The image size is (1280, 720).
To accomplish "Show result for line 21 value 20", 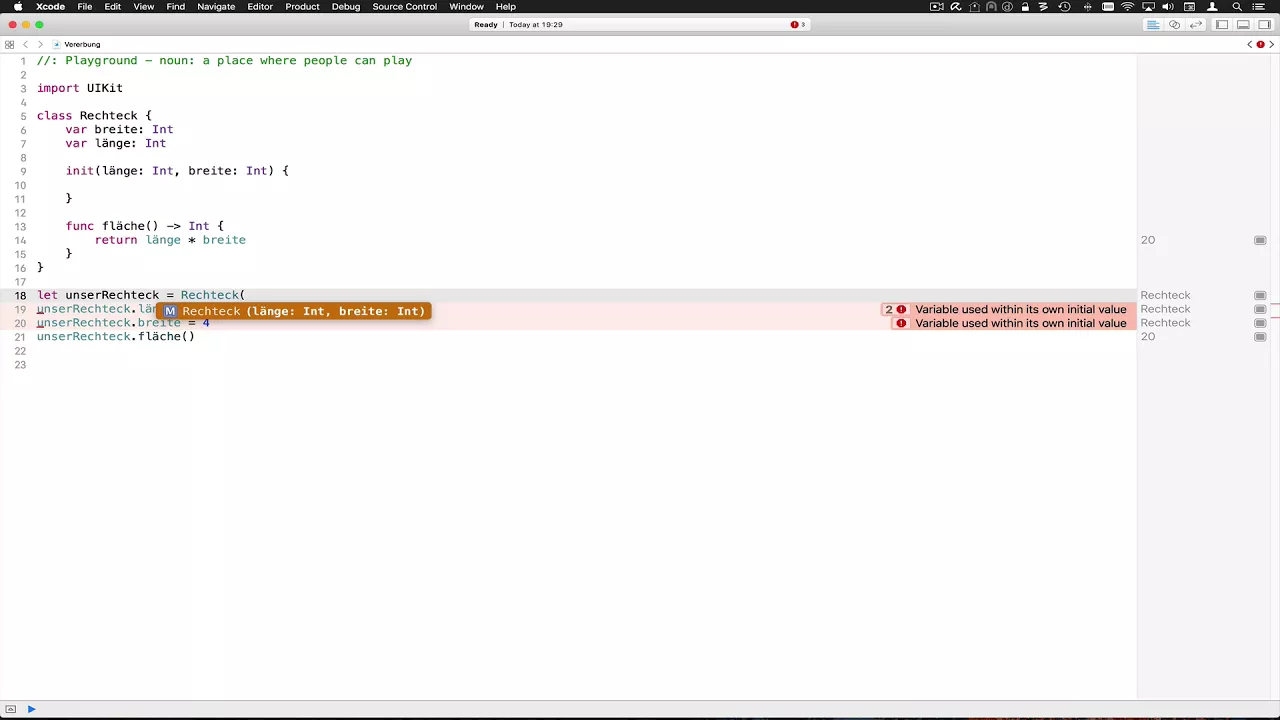I will (1260, 336).
